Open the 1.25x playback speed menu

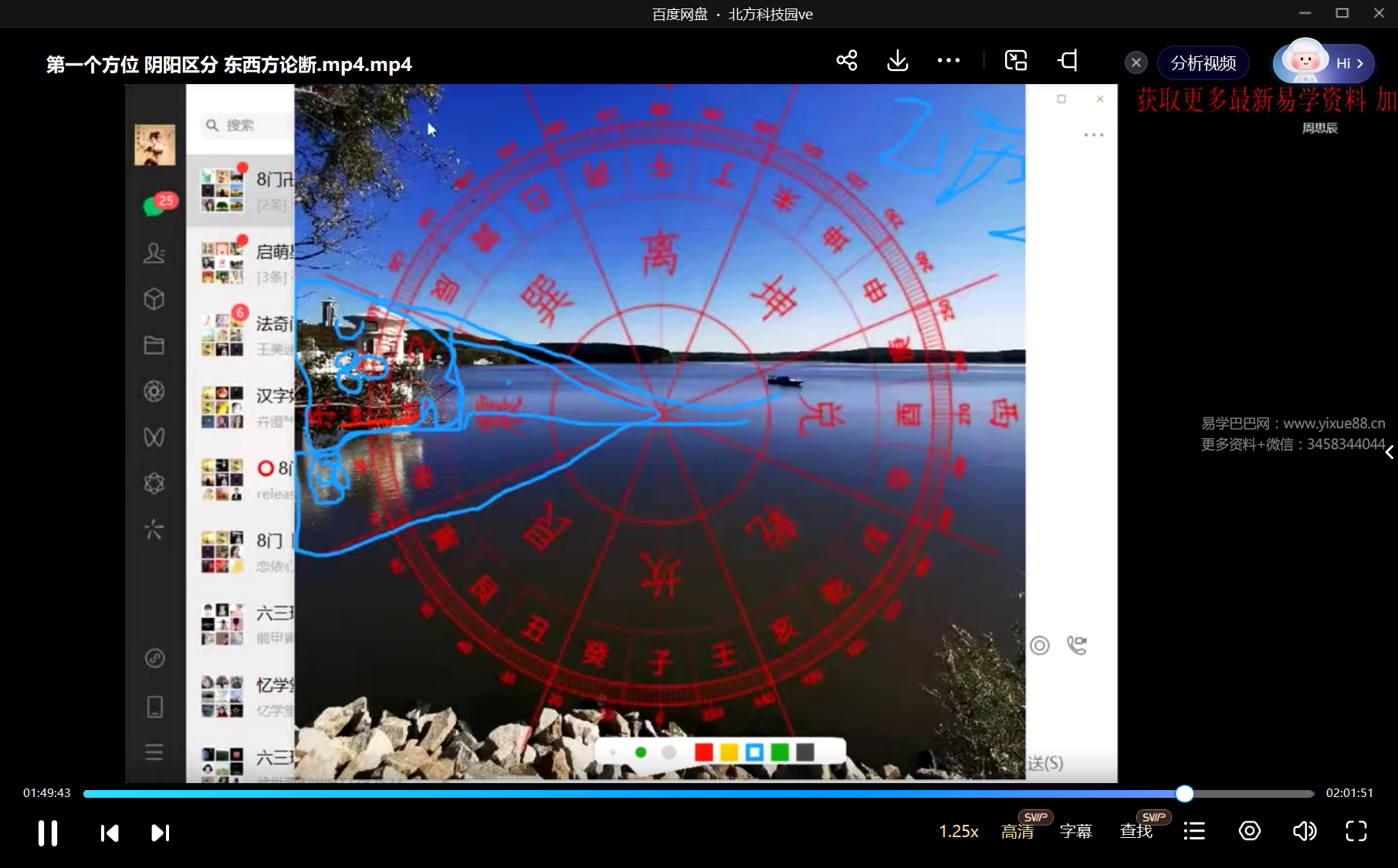click(x=958, y=832)
